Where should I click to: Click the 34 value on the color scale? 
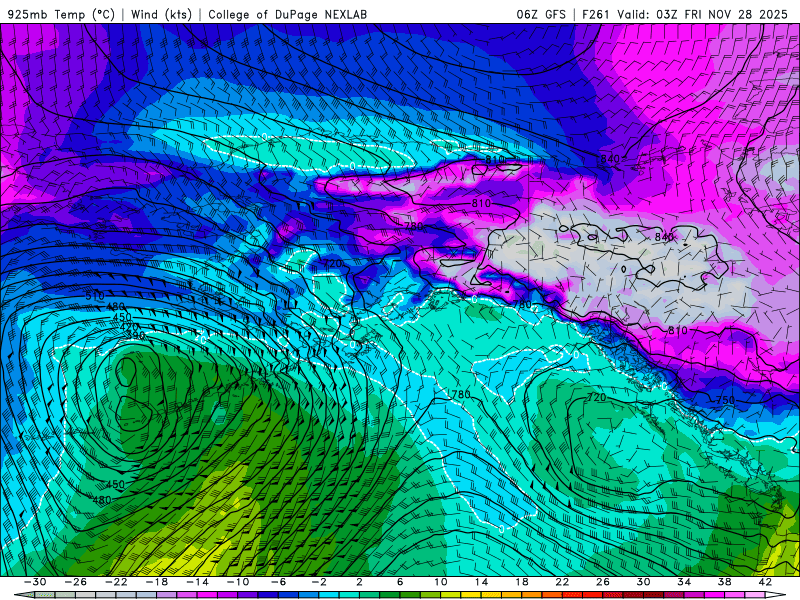tap(684, 582)
